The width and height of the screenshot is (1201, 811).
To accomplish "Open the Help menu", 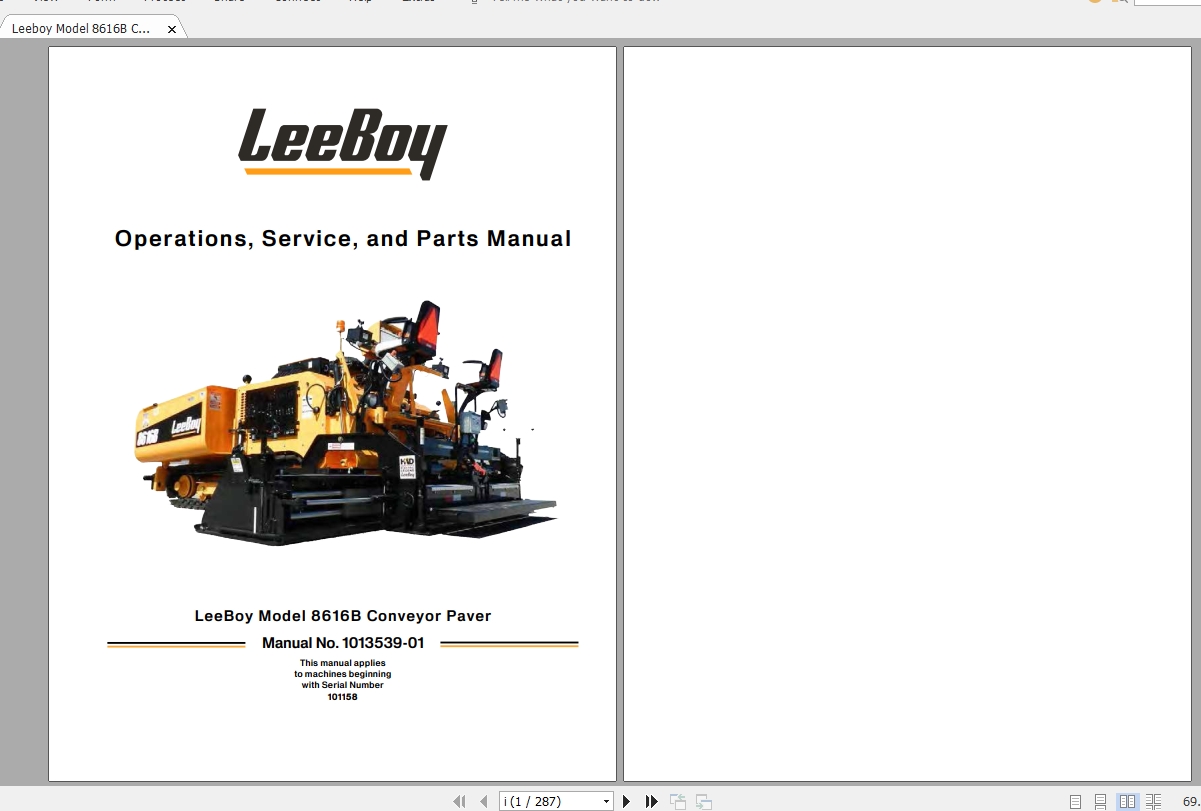I will pyautogui.click(x=360, y=2).
